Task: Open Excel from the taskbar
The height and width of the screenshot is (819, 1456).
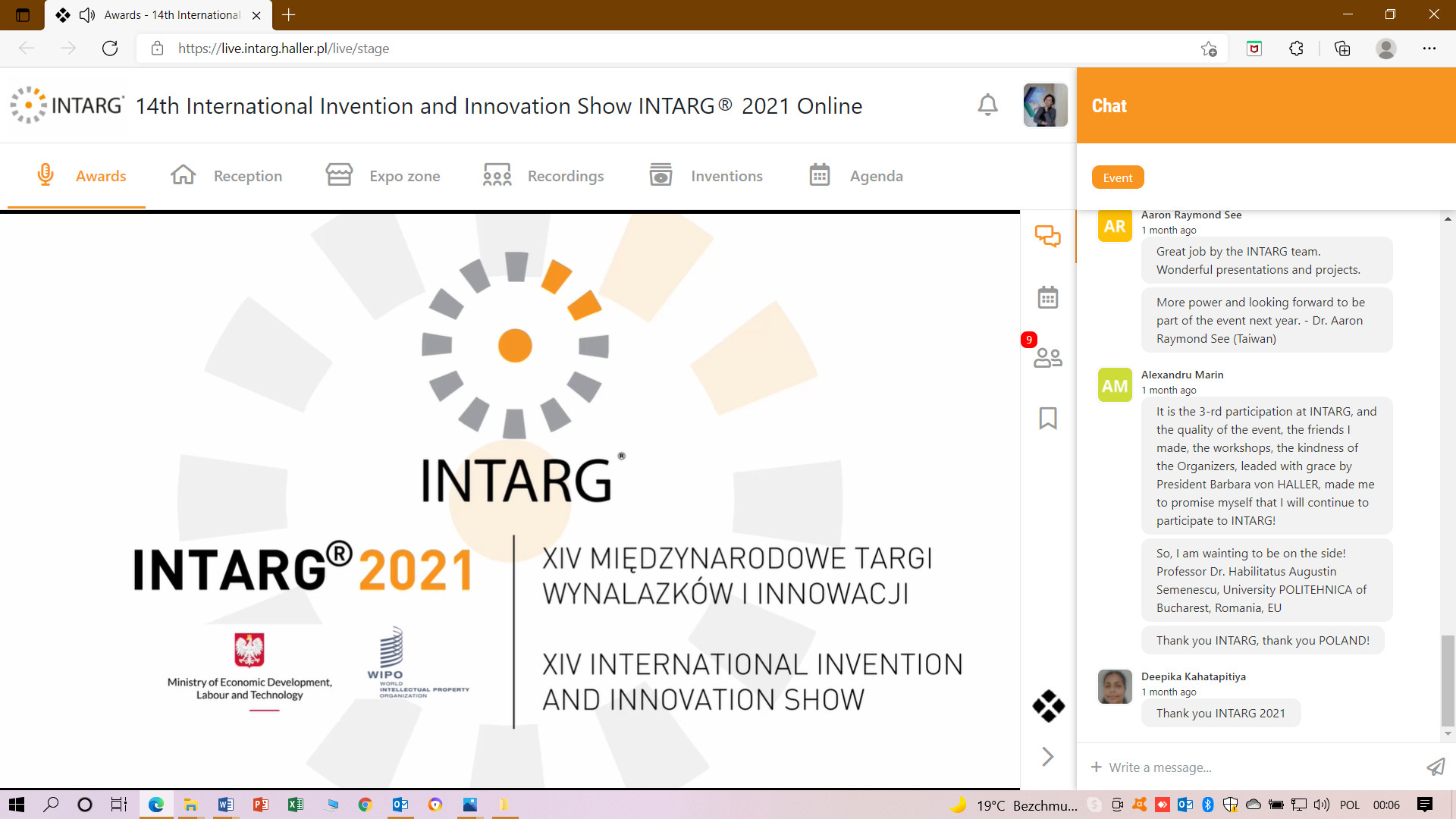Action: coord(295,805)
